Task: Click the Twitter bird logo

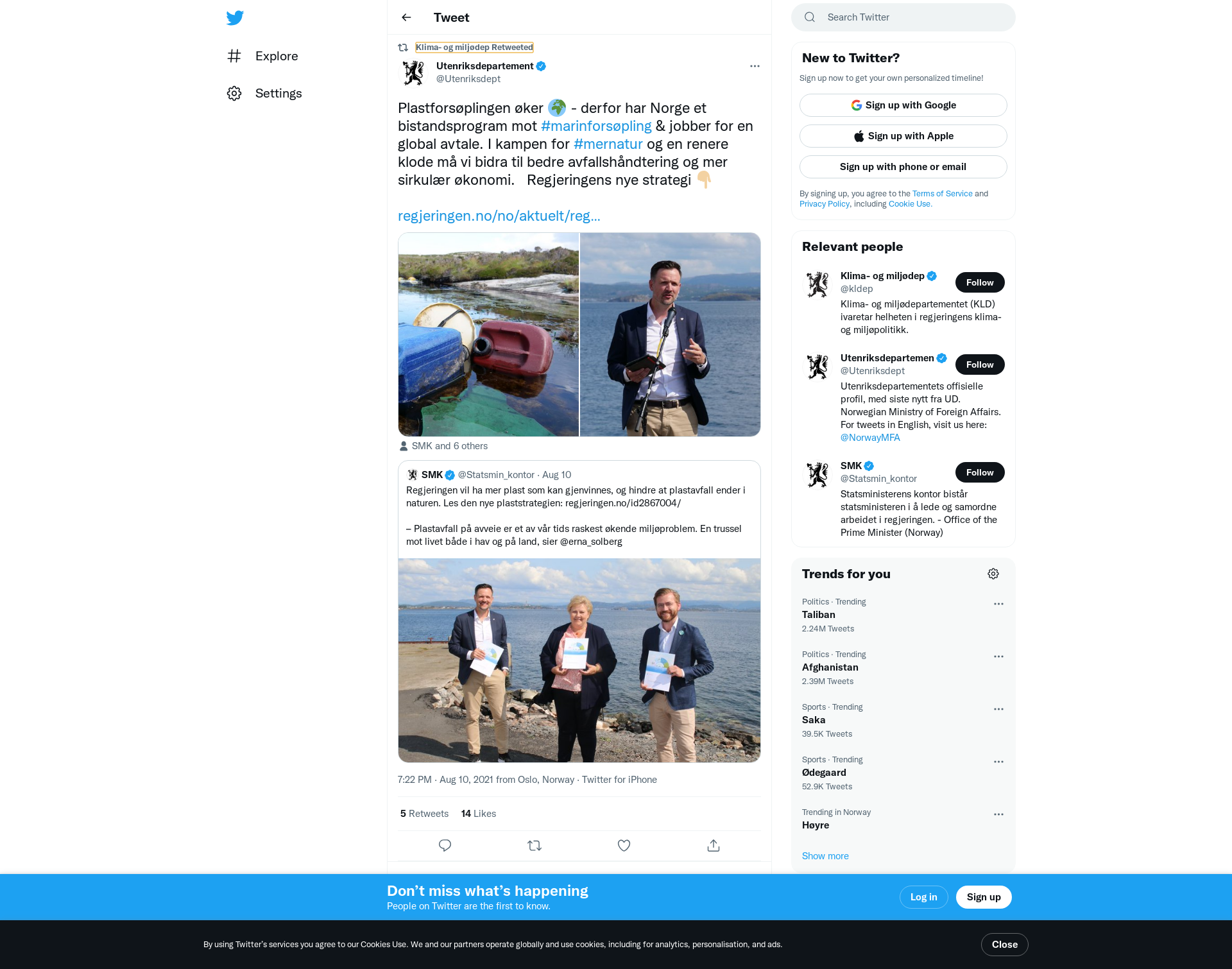Action: (x=235, y=17)
